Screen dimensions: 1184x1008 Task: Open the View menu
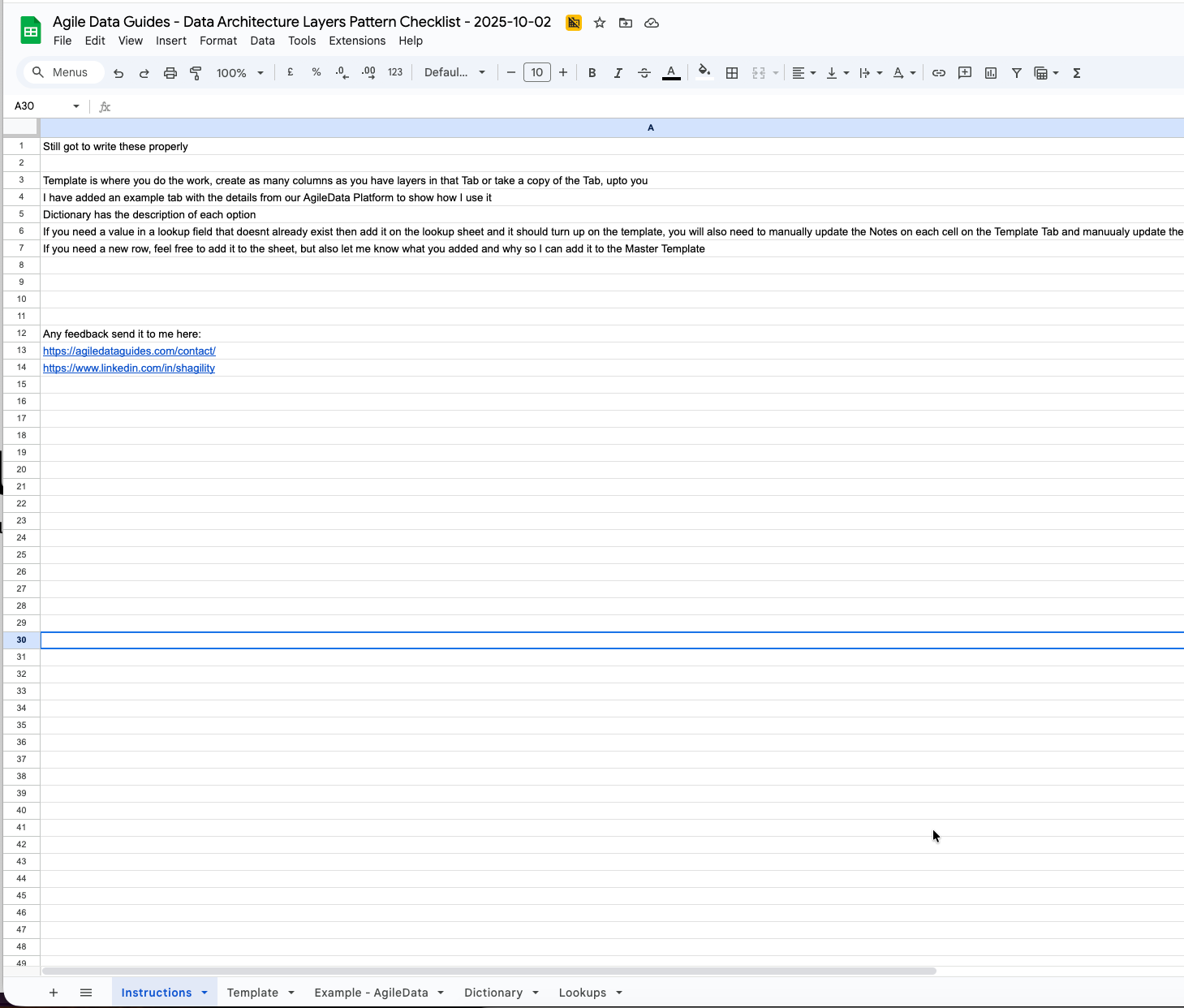[x=131, y=41]
